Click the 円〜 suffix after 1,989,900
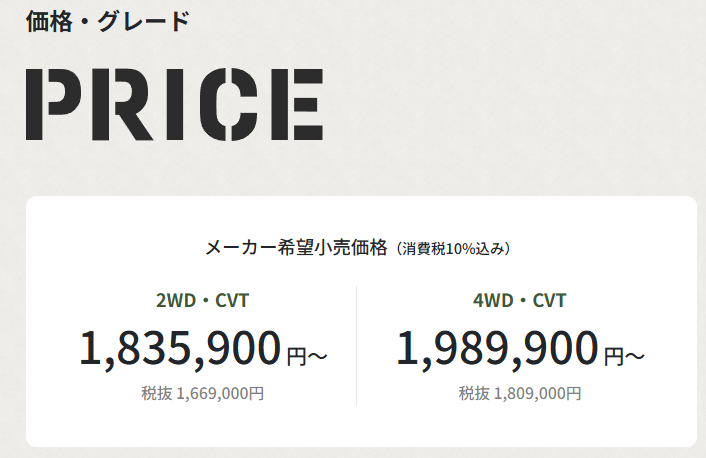The height and width of the screenshot is (458, 706). coord(625,357)
